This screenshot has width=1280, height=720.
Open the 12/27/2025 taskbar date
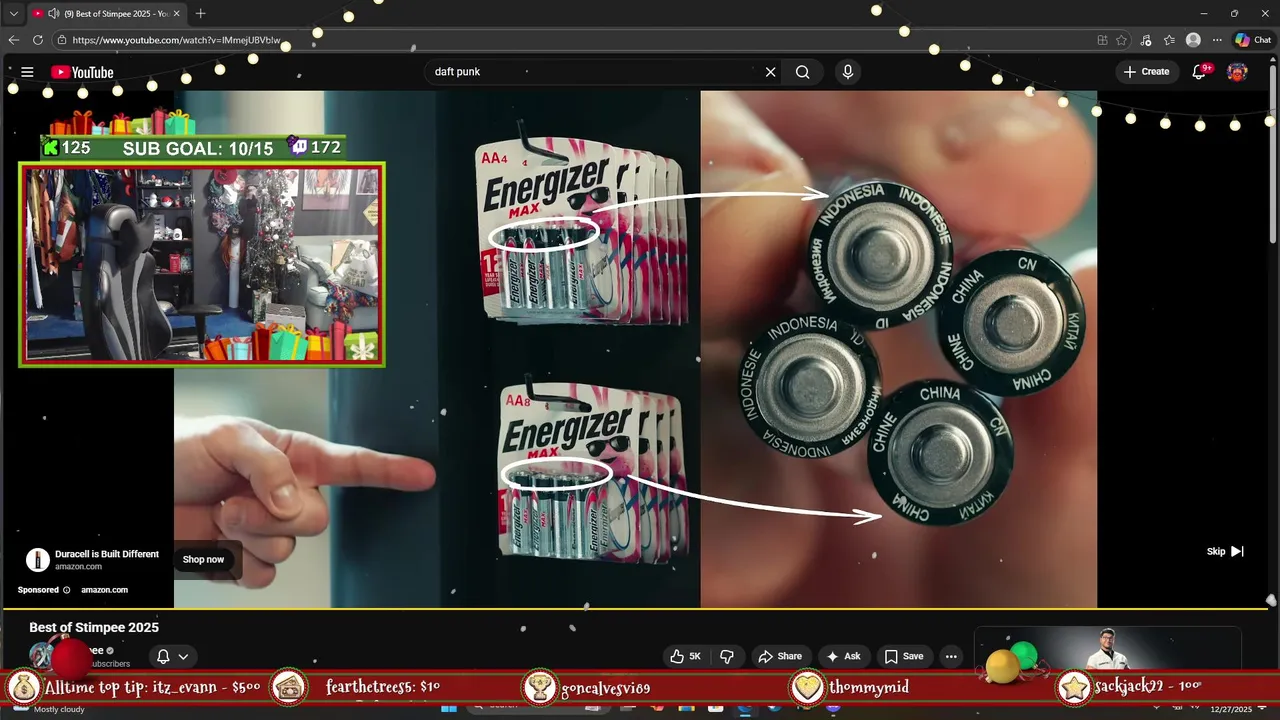pyautogui.click(x=1231, y=709)
